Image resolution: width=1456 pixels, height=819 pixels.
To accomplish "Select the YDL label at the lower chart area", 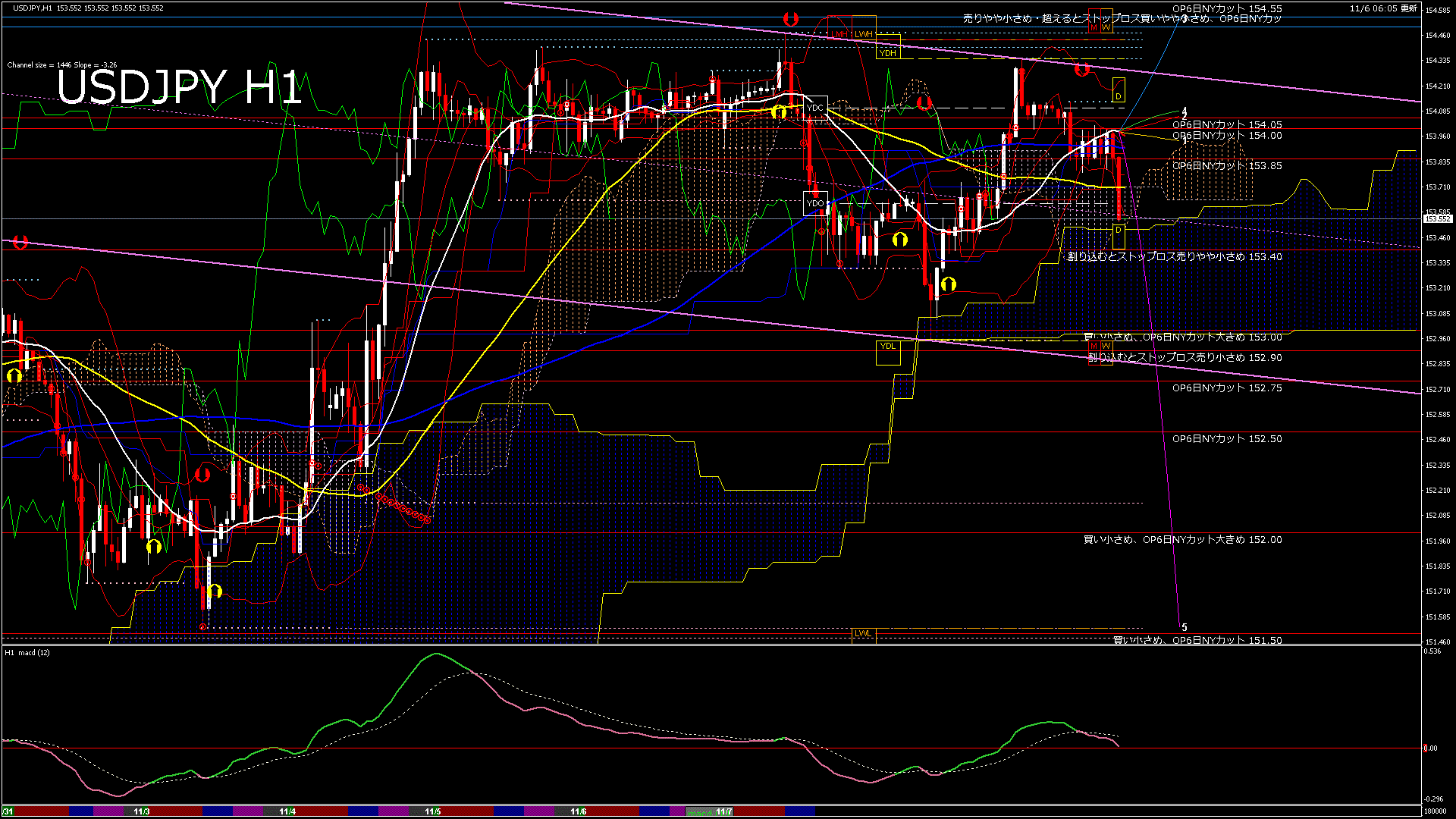I will click(x=887, y=347).
